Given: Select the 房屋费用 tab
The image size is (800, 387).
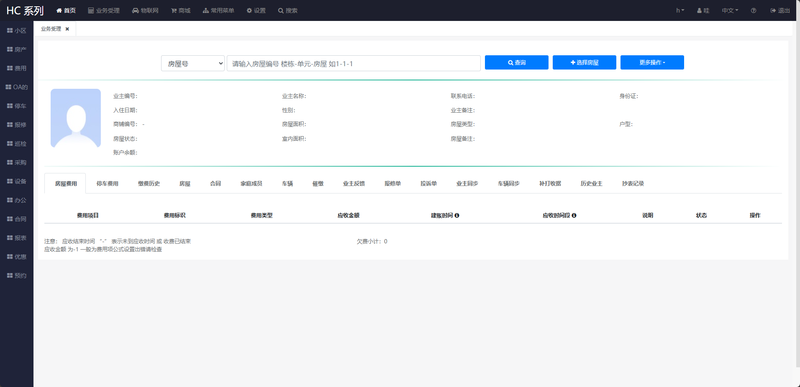Looking at the screenshot, I should 66,184.
